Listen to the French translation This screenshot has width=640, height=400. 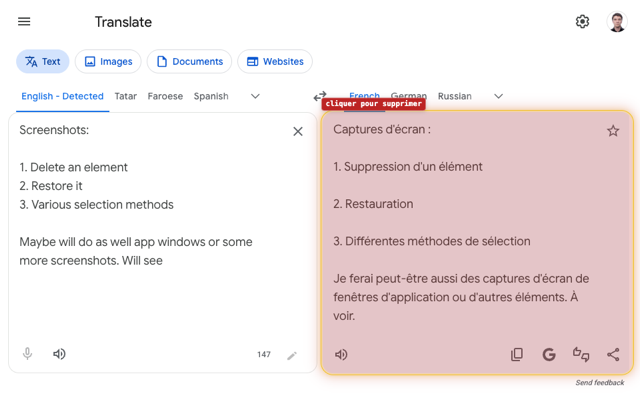click(x=341, y=354)
